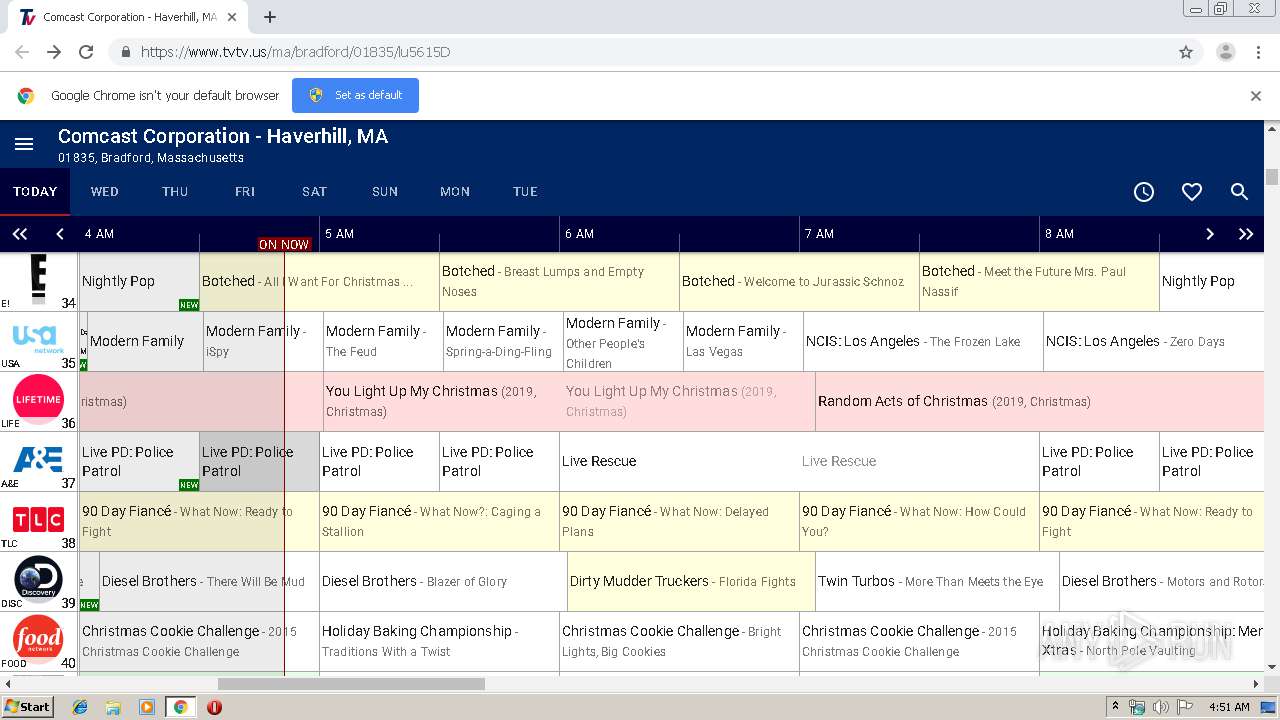This screenshot has height=720, width=1280.
Task: Open Twin Turbos - More Than Meets the Eye
Action: (937, 581)
